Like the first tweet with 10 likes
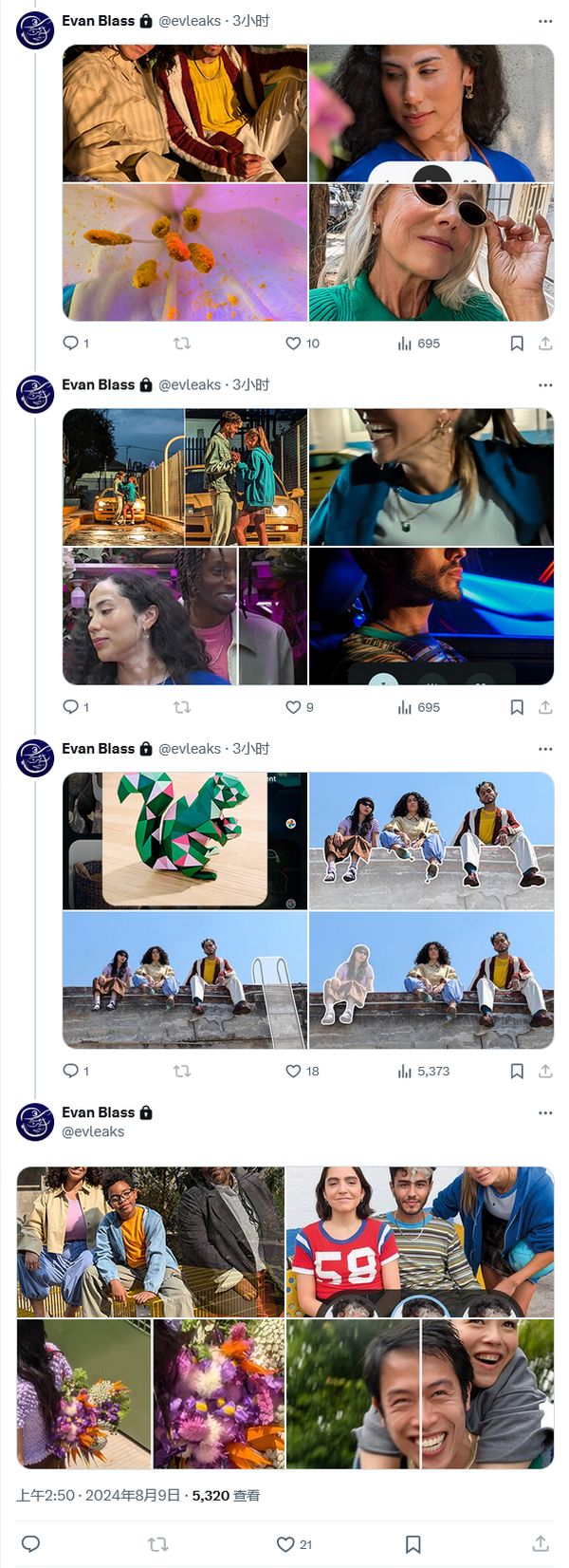 coord(303,344)
